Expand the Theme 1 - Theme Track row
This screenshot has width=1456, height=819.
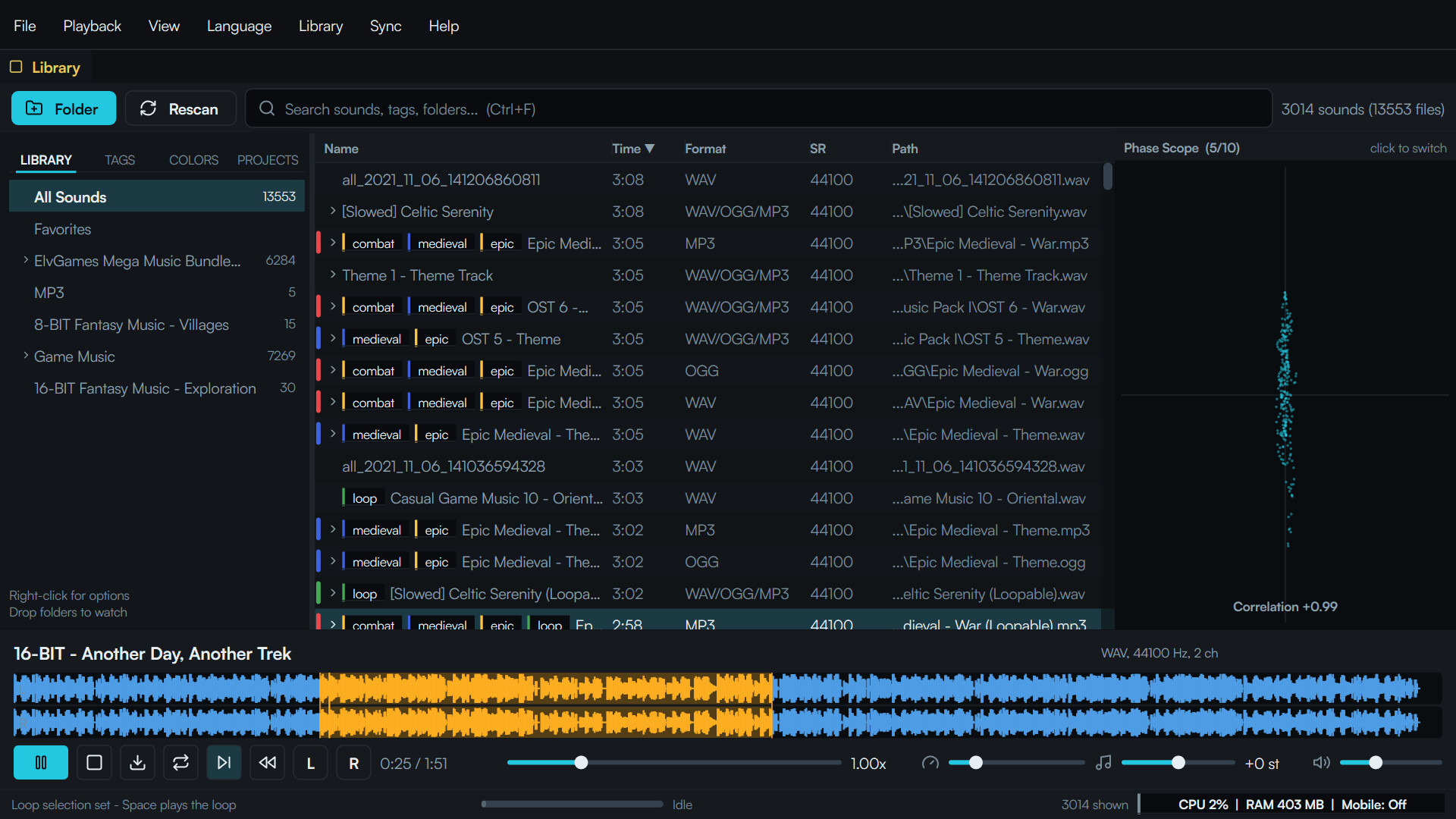[332, 275]
